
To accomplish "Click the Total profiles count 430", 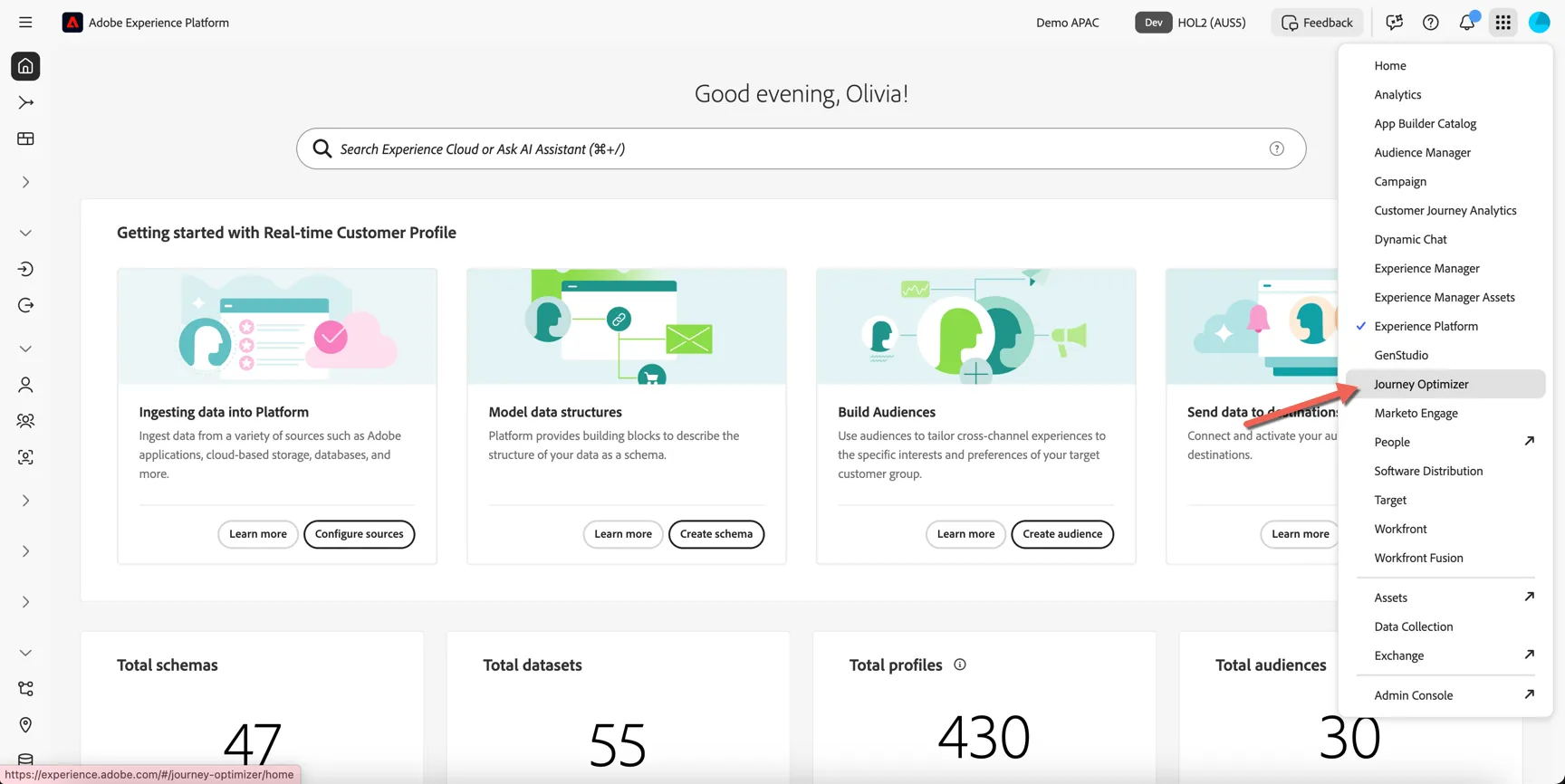I will coord(984,736).
